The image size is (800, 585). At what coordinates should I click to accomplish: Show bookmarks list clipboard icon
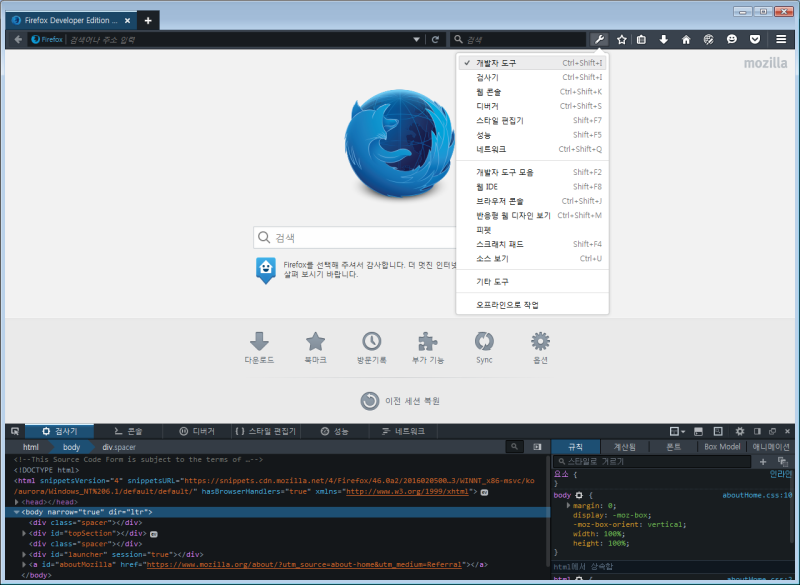641,39
